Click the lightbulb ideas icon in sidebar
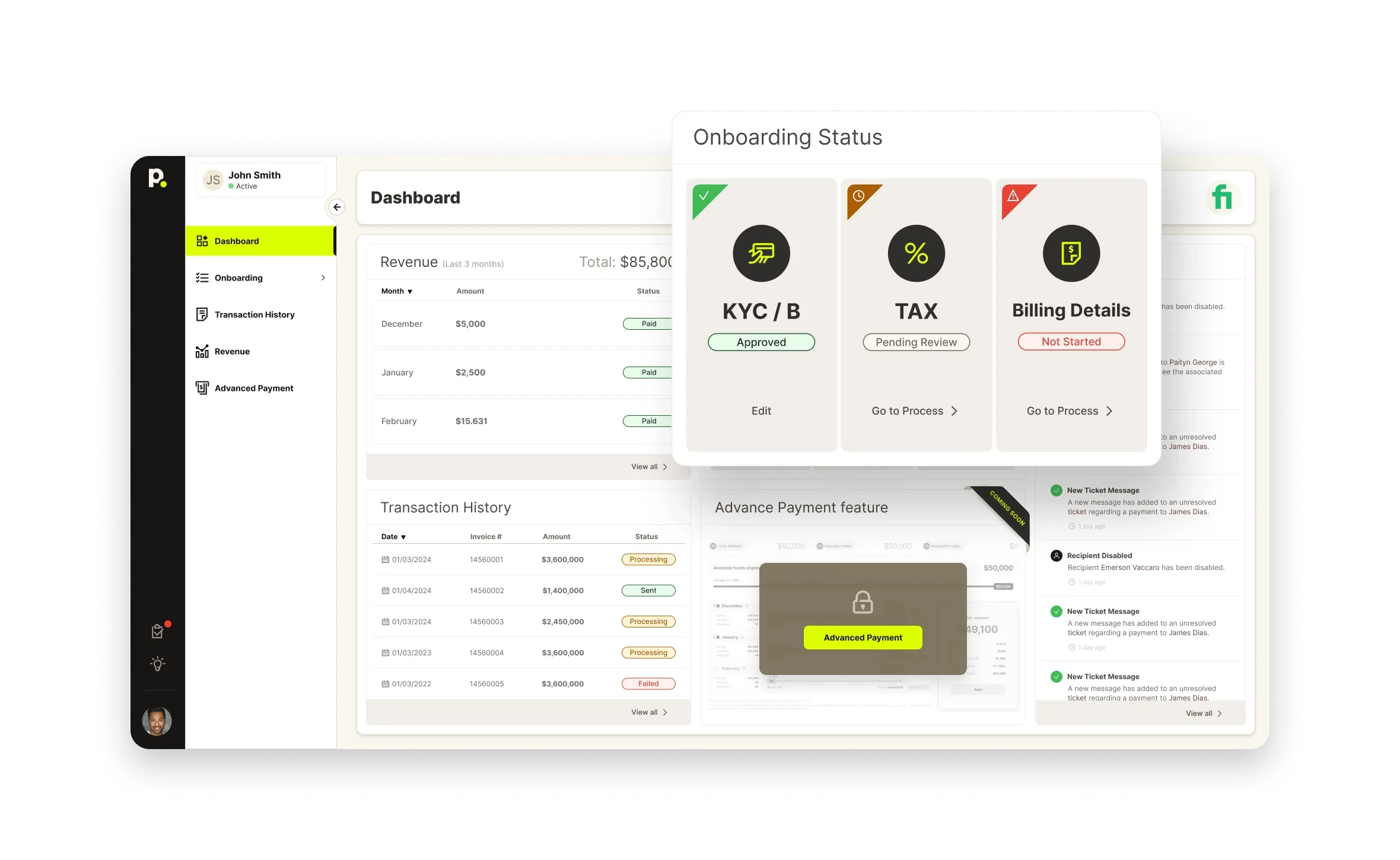The height and width of the screenshot is (860, 1400). click(x=157, y=664)
